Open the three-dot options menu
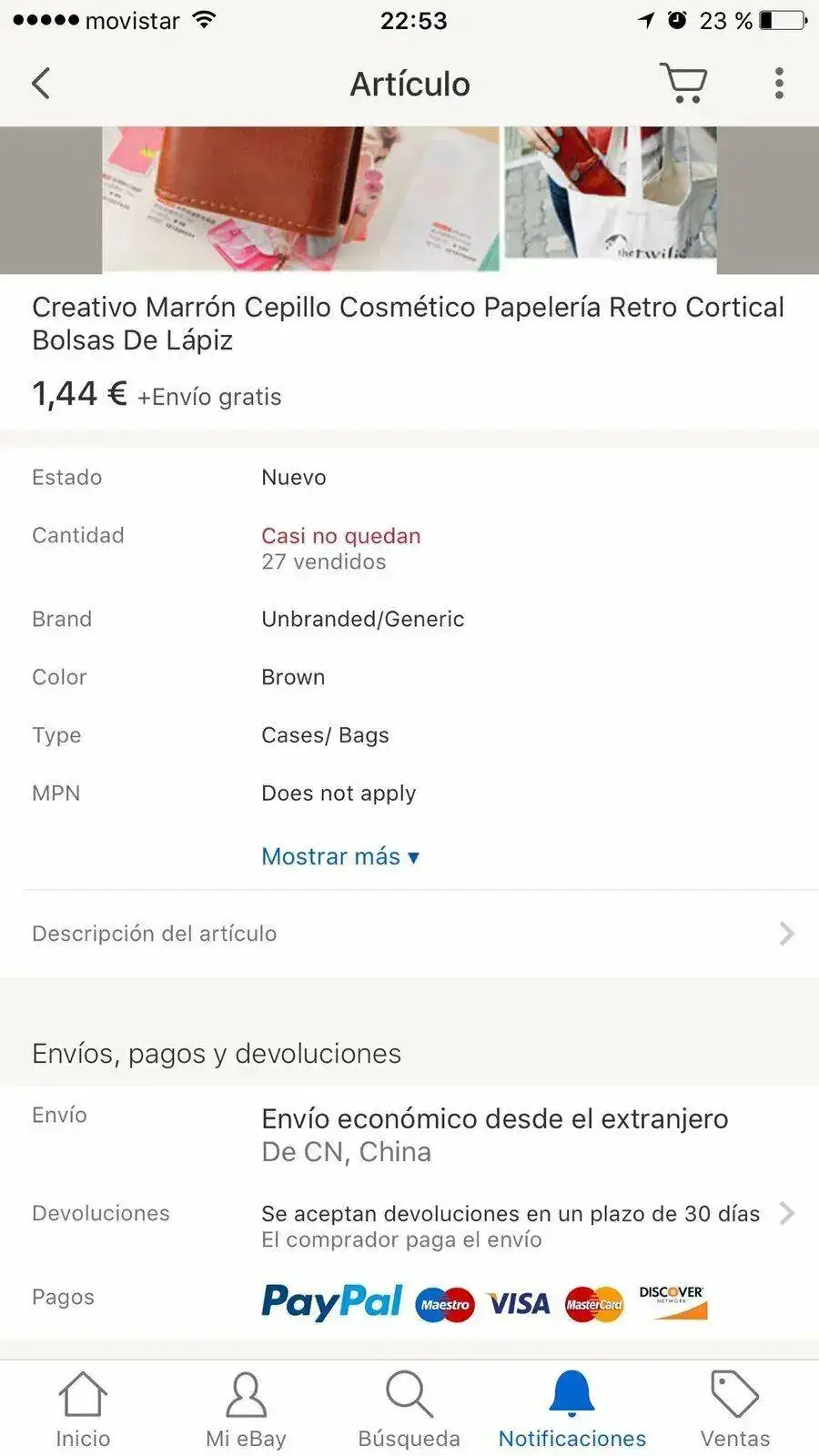The height and width of the screenshot is (1456, 819). (x=779, y=84)
